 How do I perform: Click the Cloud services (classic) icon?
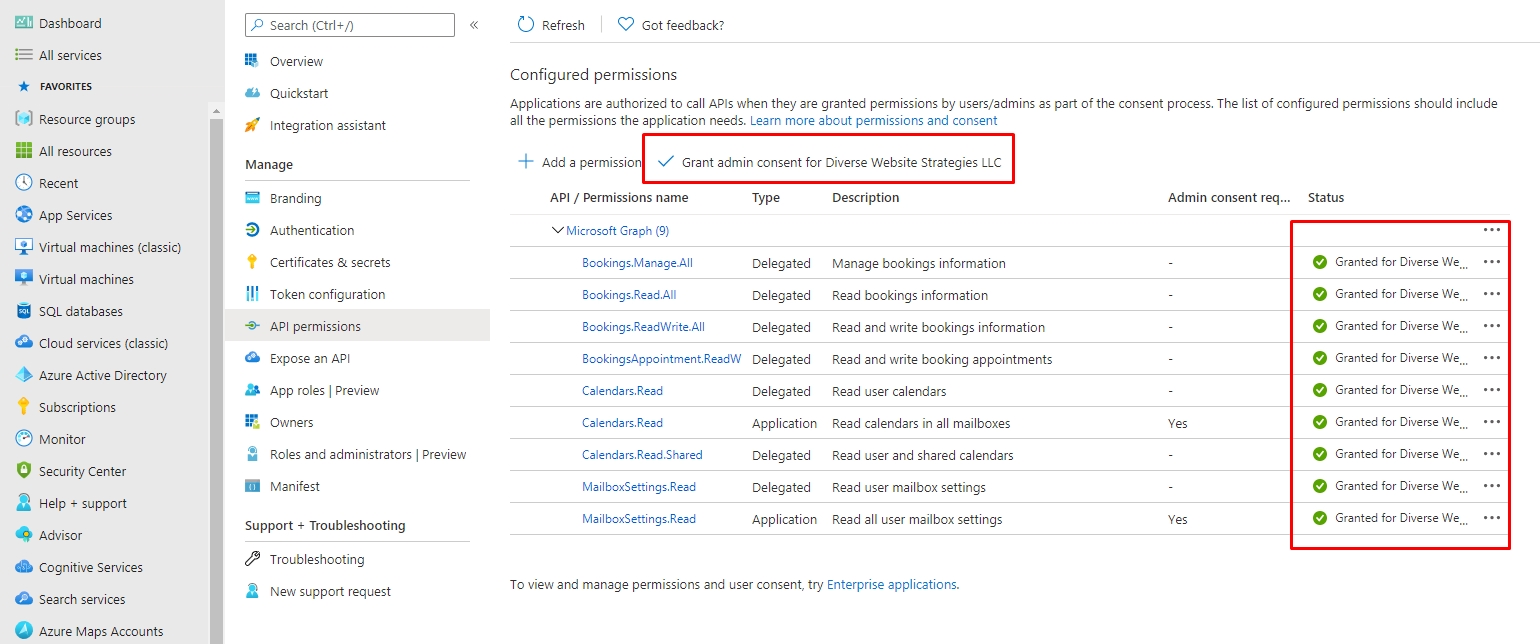click(x=24, y=343)
